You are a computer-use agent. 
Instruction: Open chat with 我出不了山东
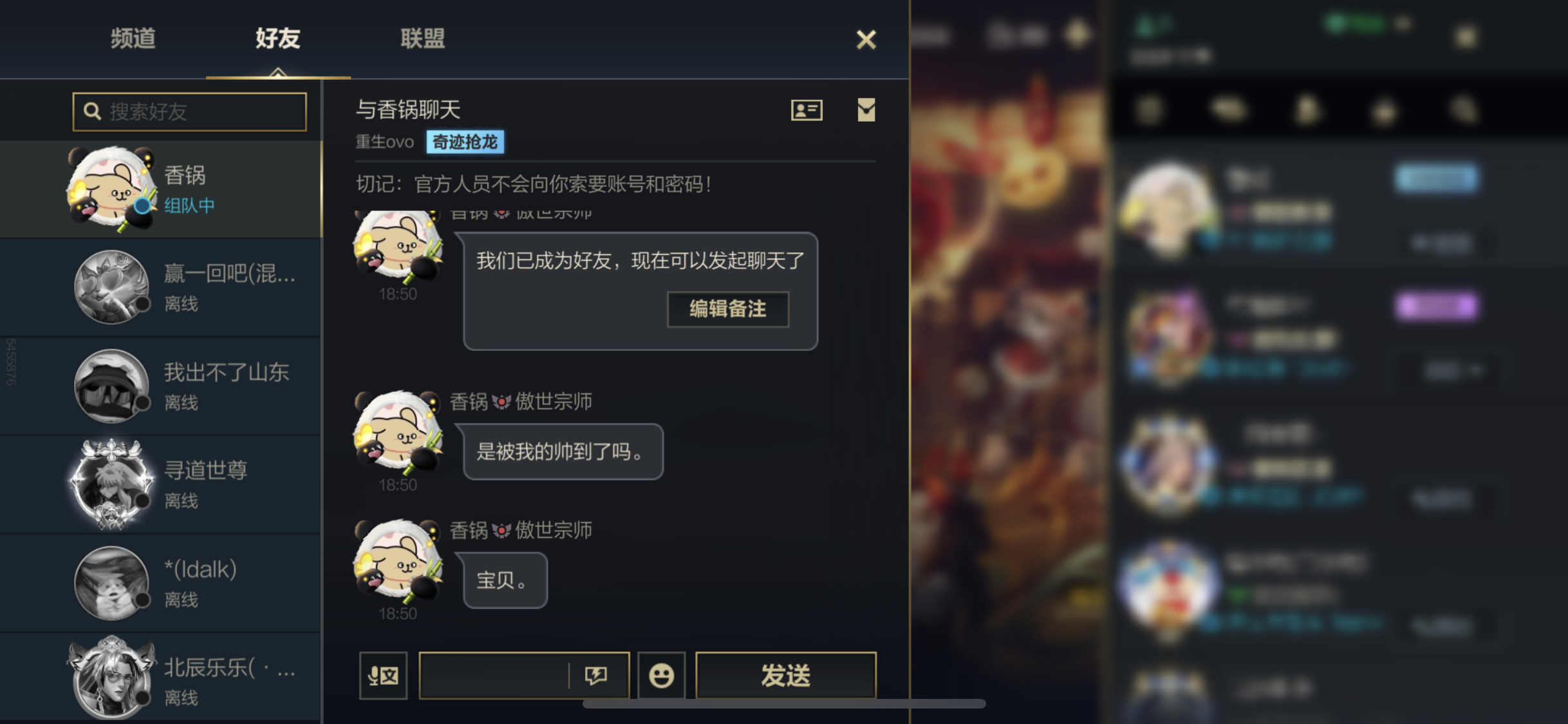coord(161,386)
